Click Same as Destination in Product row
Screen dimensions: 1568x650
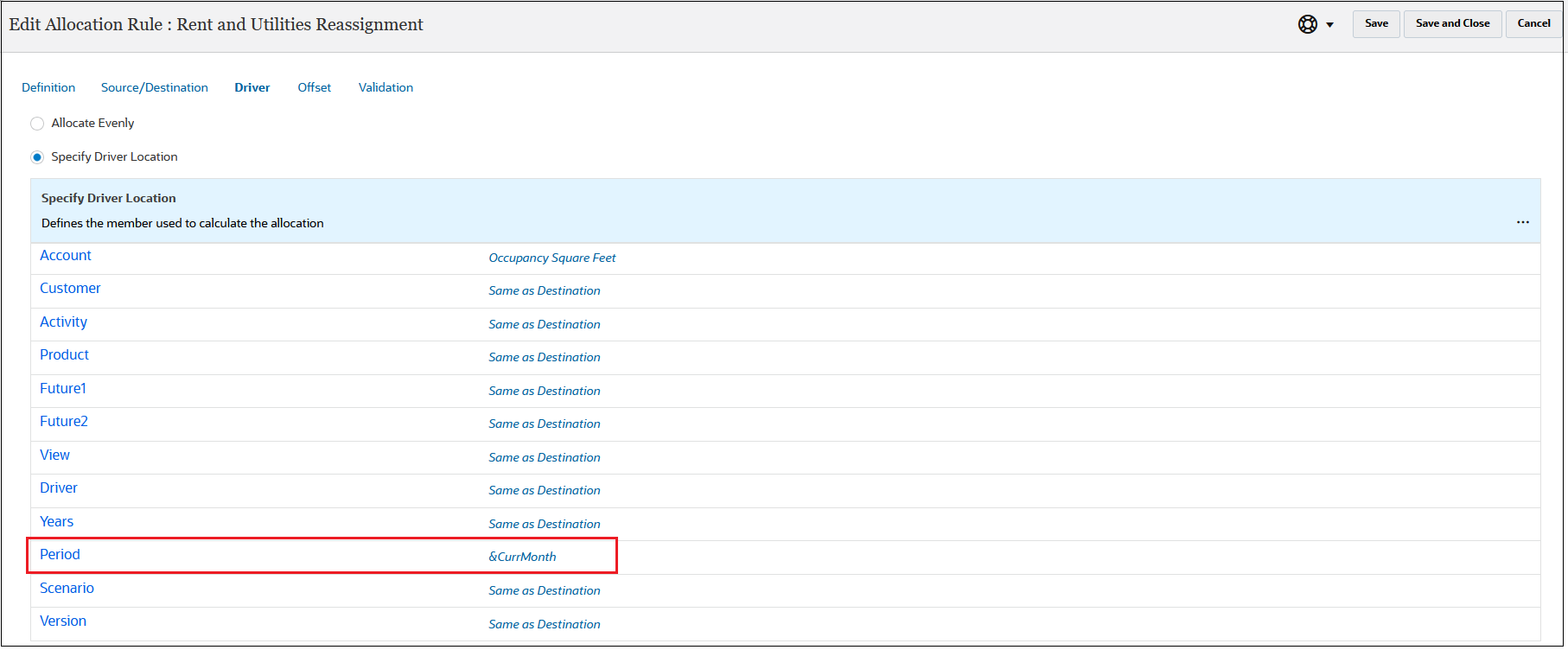[545, 358]
